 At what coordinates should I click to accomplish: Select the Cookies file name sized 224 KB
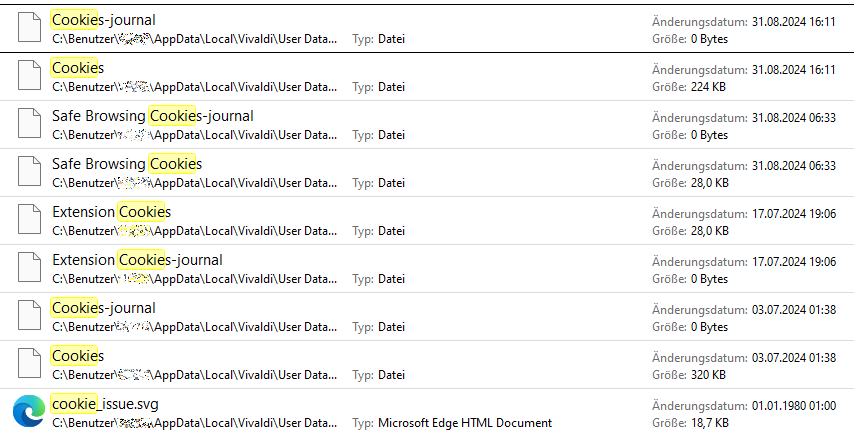tap(78, 68)
